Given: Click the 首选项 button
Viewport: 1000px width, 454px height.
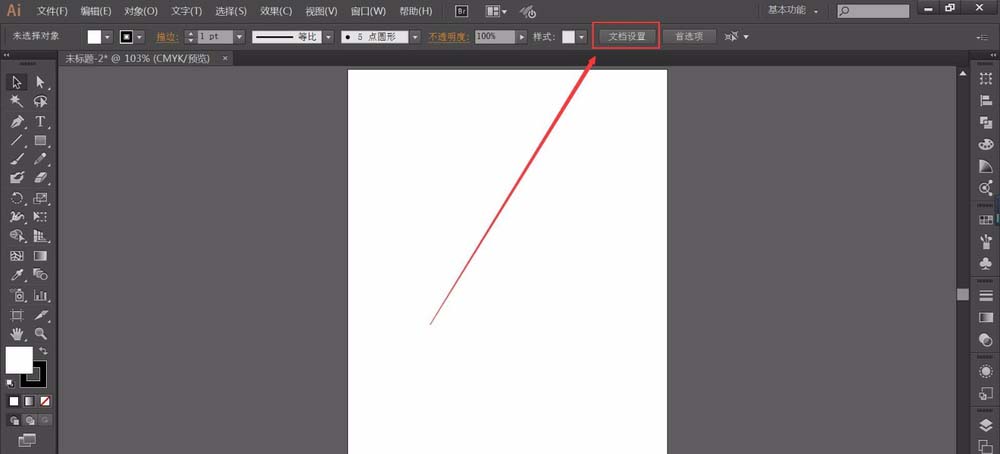Looking at the screenshot, I should [689, 36].
